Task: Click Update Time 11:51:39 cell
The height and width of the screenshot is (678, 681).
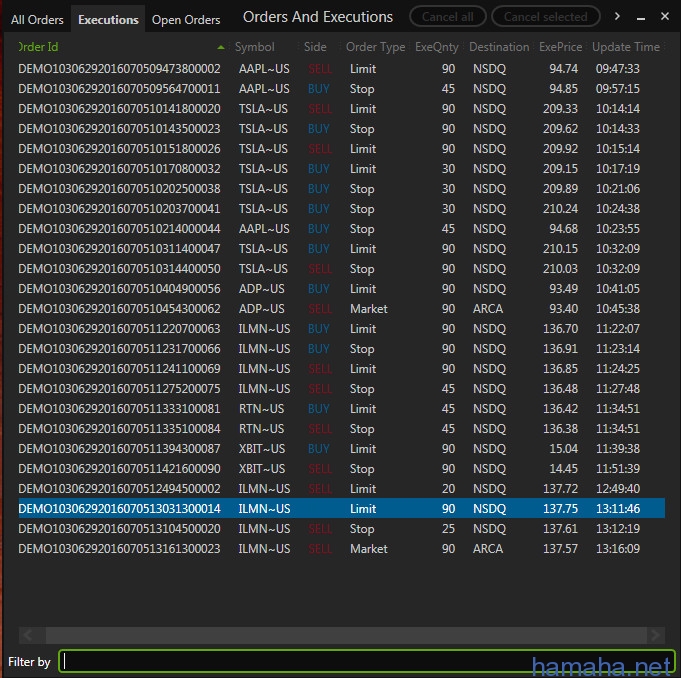Action: tap(618, 468)
